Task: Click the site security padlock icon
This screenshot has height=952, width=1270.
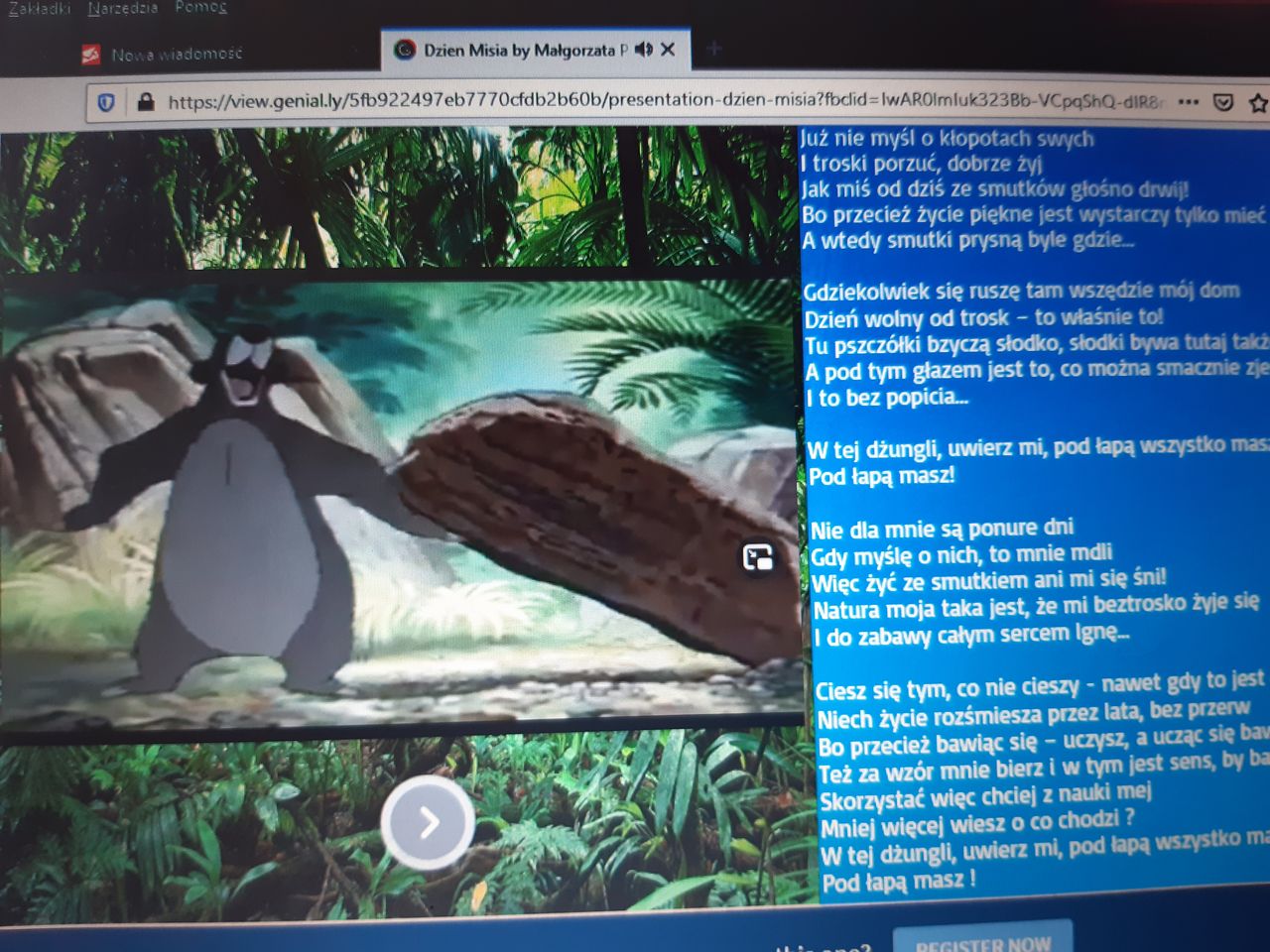Action: (145, 101)
